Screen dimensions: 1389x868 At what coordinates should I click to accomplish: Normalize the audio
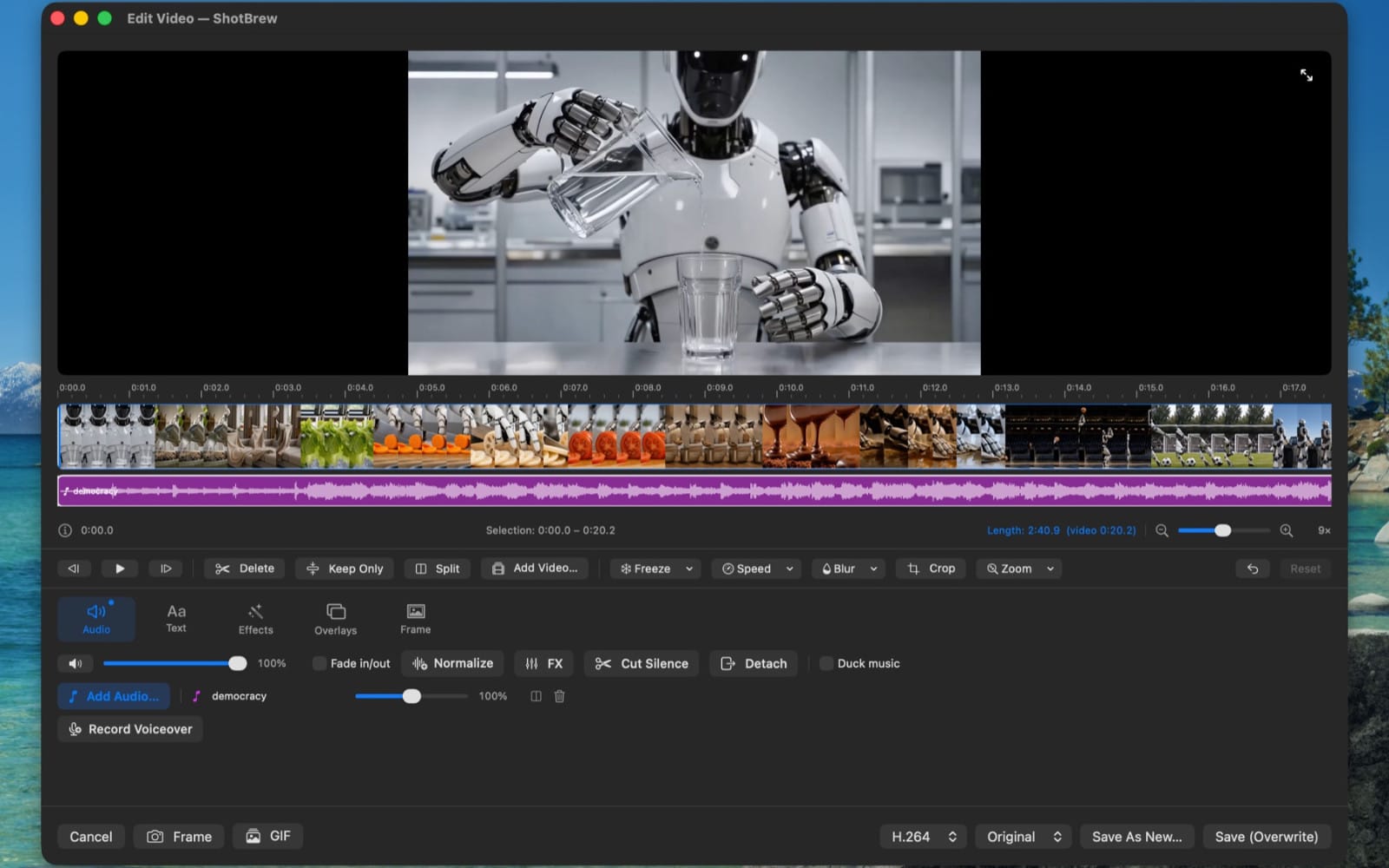point(452,663)
